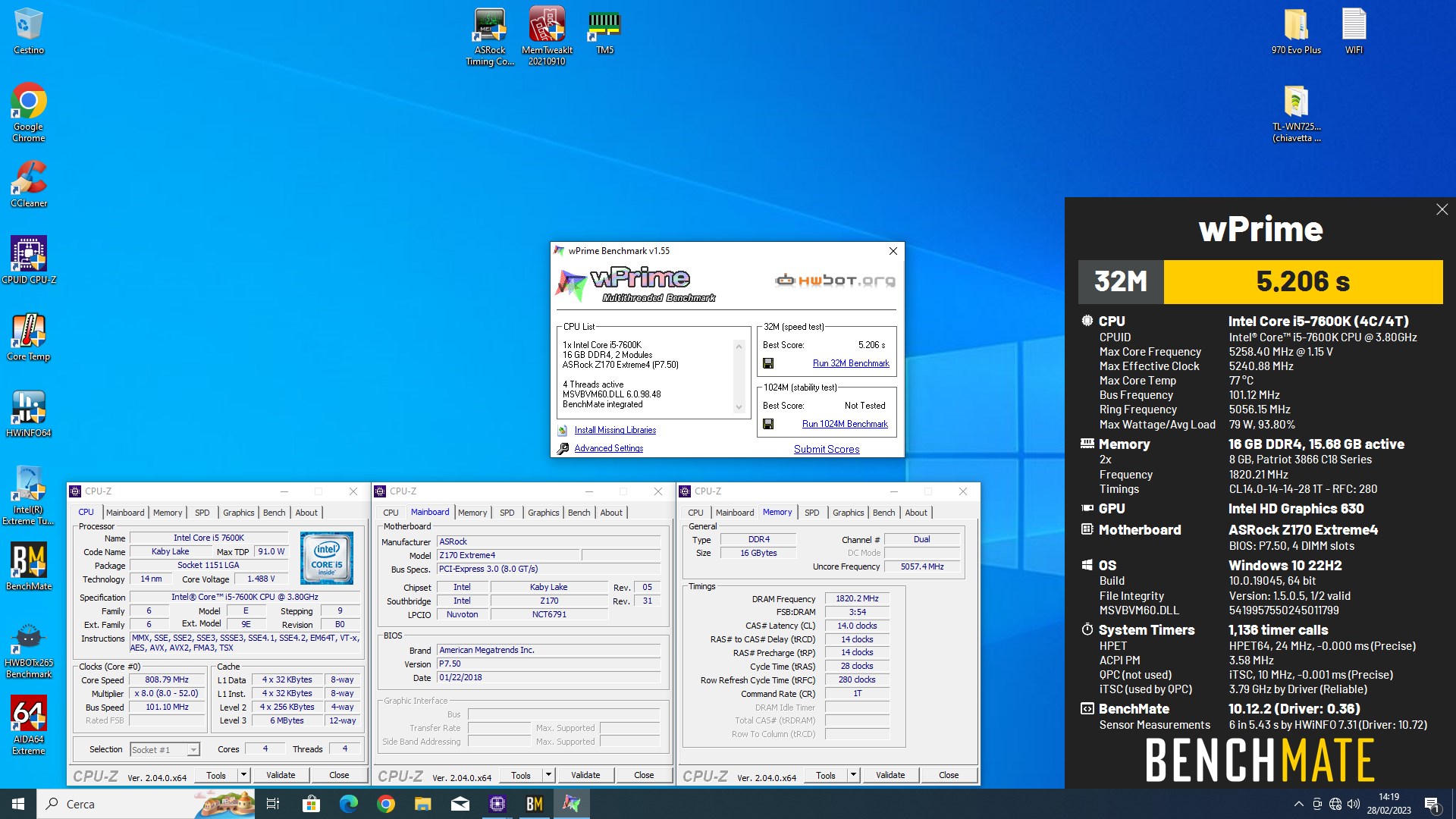Expand Tools dropdown arrow in first CPU-Z
Image resolution: width=1456 pixels, height=819 pixels.
[243, 775]
